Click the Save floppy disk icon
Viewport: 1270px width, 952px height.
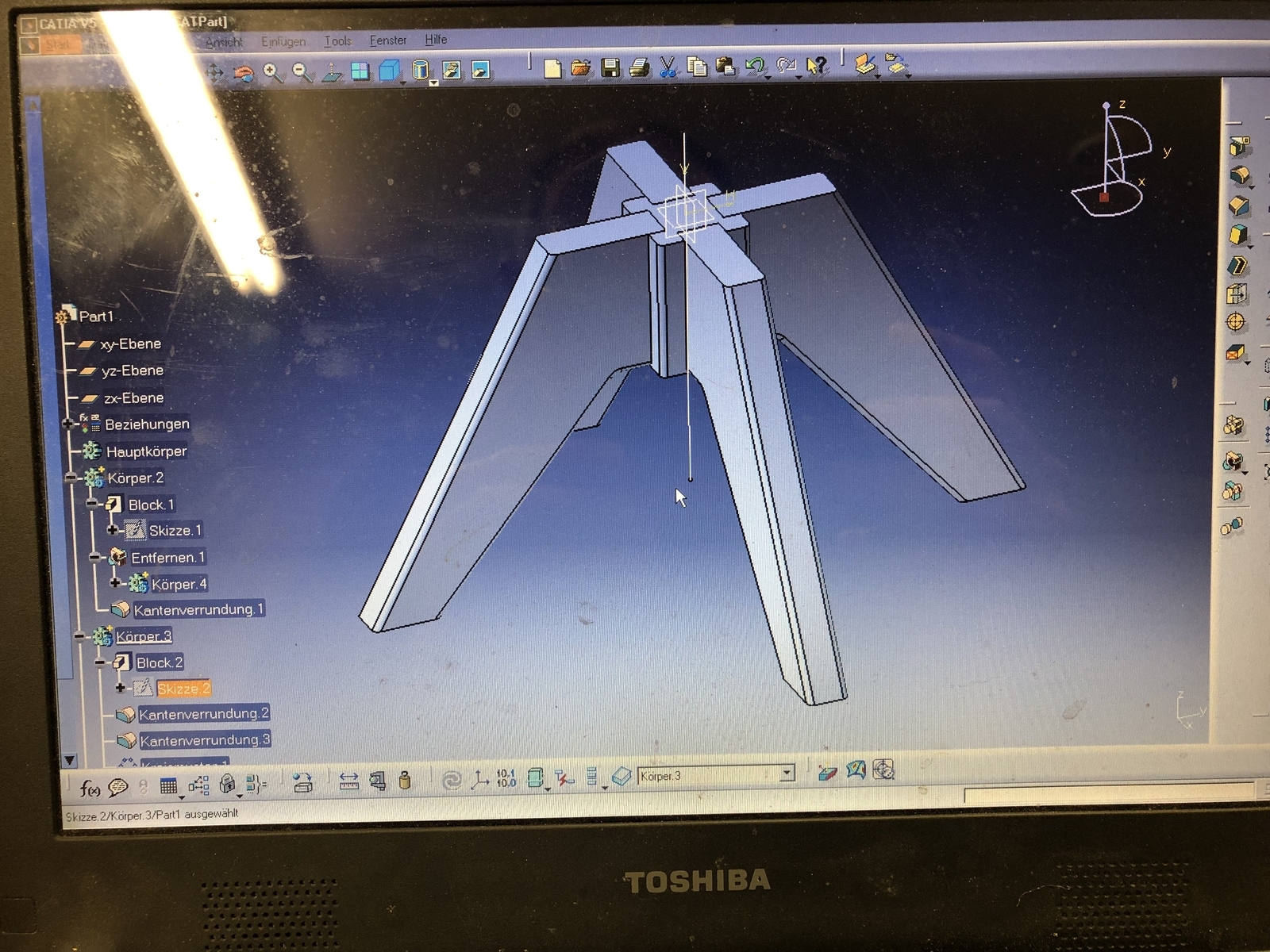click(x=610, y=68)
